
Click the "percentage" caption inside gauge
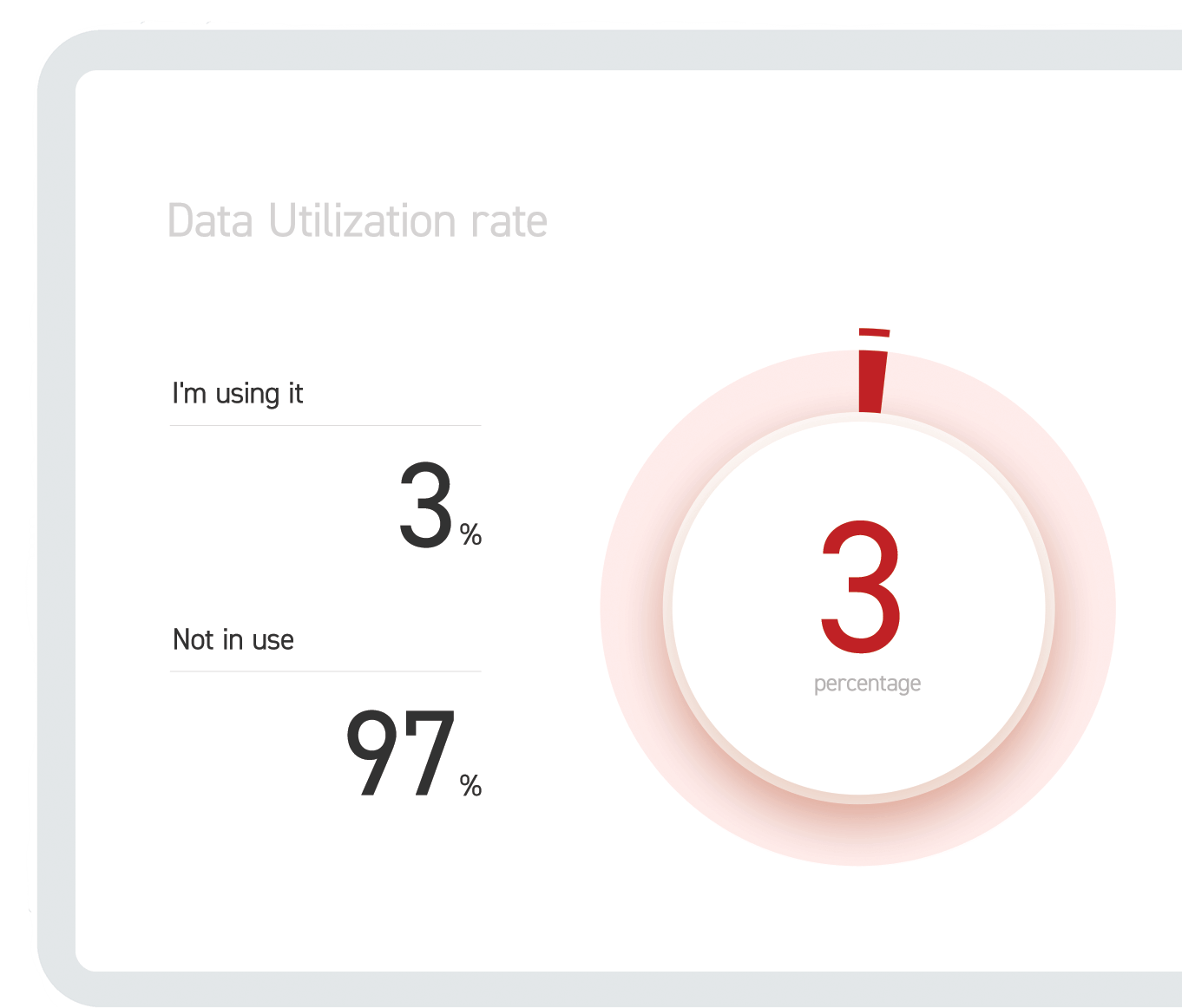(867, 684)
